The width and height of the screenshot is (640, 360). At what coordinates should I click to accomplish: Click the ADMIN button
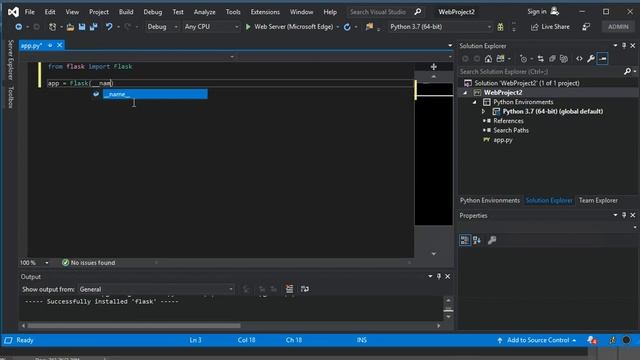[x=618, y=27]
